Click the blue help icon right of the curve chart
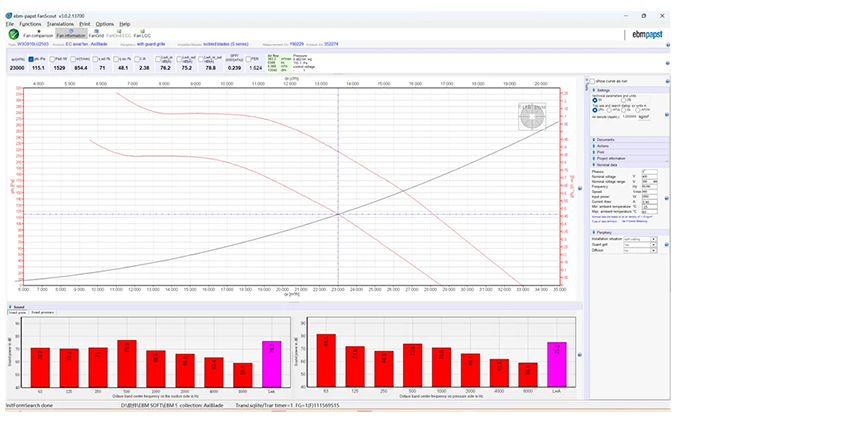This screenshot has height=423, width=860. coord(580,188)
